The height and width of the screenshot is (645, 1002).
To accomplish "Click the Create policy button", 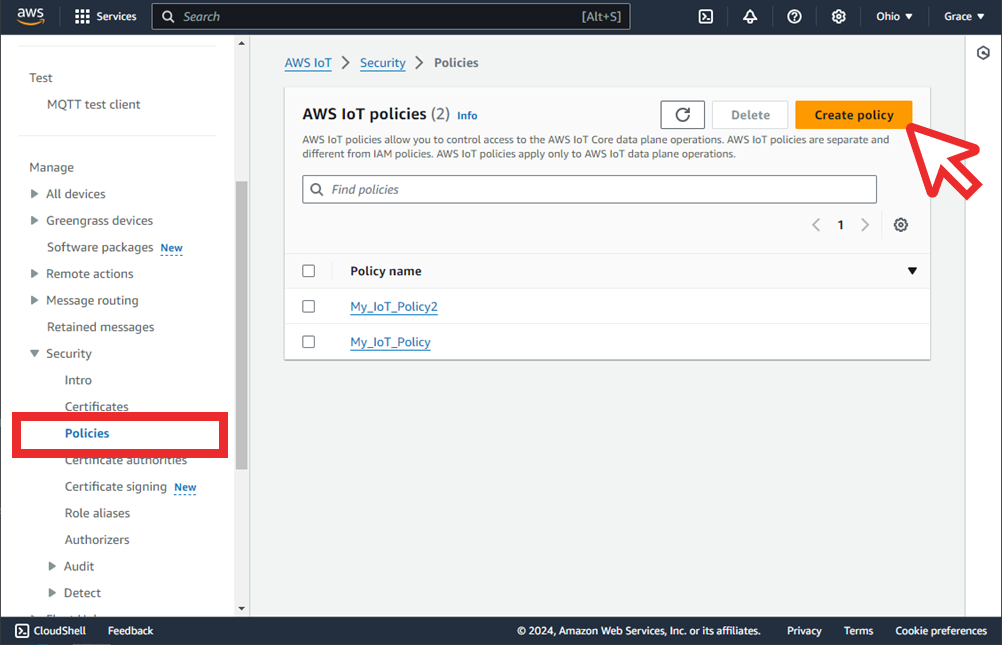I will coord(854,115).
